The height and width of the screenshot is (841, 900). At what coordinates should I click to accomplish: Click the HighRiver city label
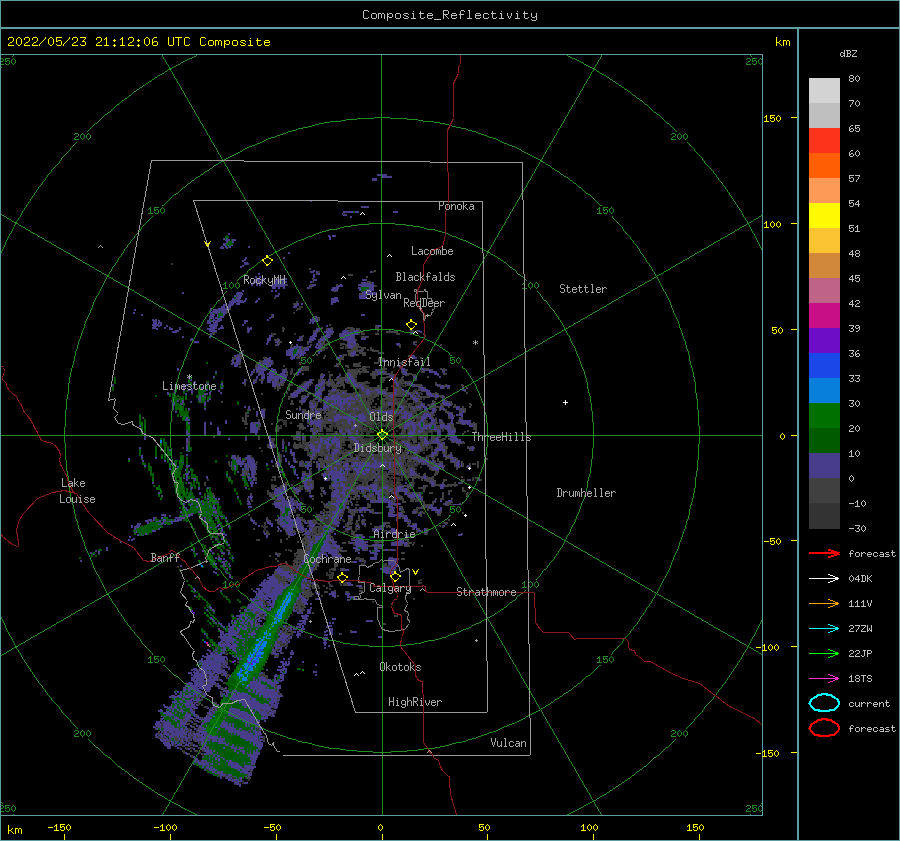tap(415, 702)
